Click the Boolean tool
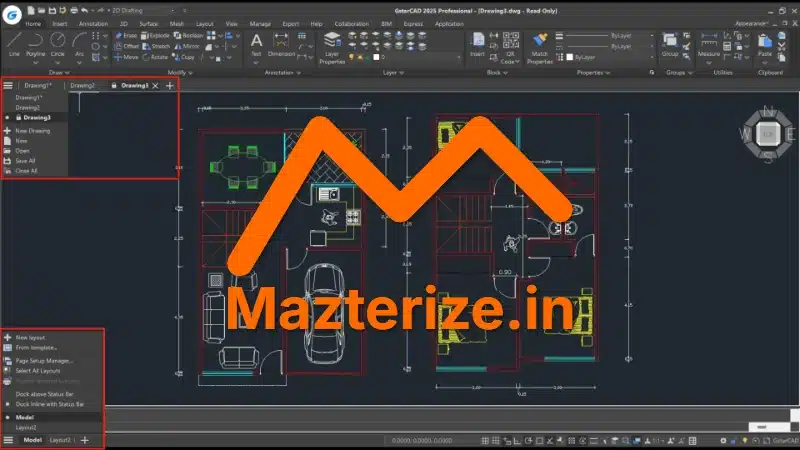Viewport: 800px width, 450px height. tap(188, 36)
